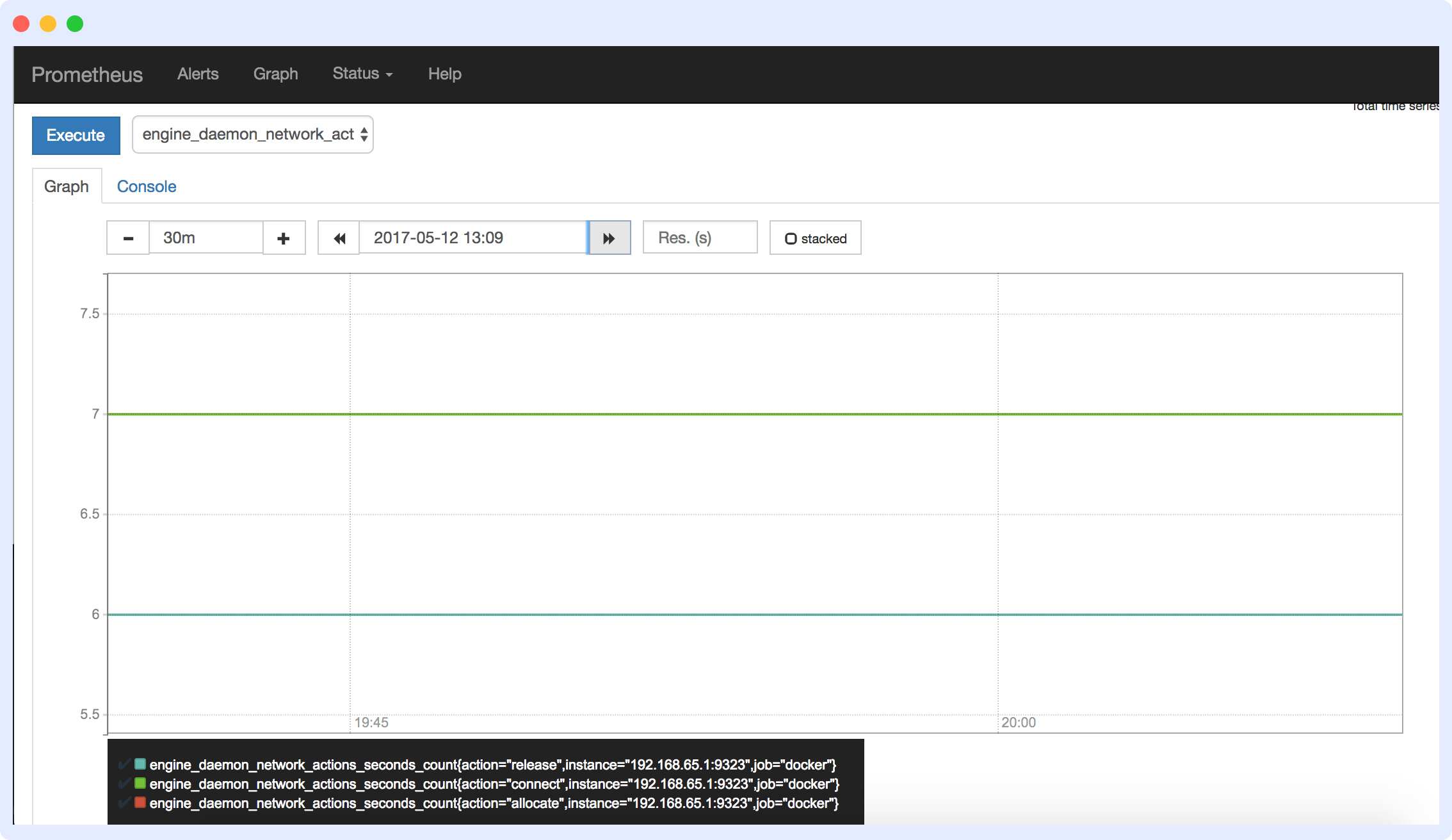Click the teal color swatch for the release series

coord(139,763)
